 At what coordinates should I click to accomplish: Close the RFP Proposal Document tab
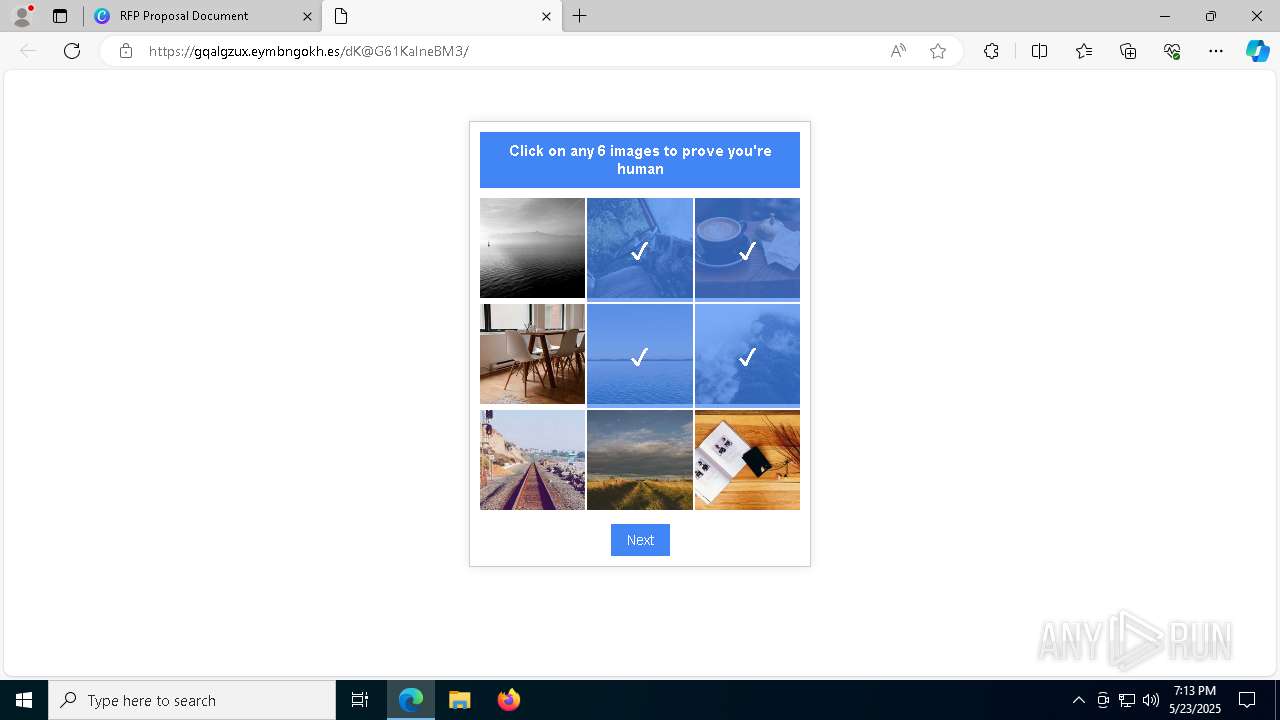click(x=307, y=16)
